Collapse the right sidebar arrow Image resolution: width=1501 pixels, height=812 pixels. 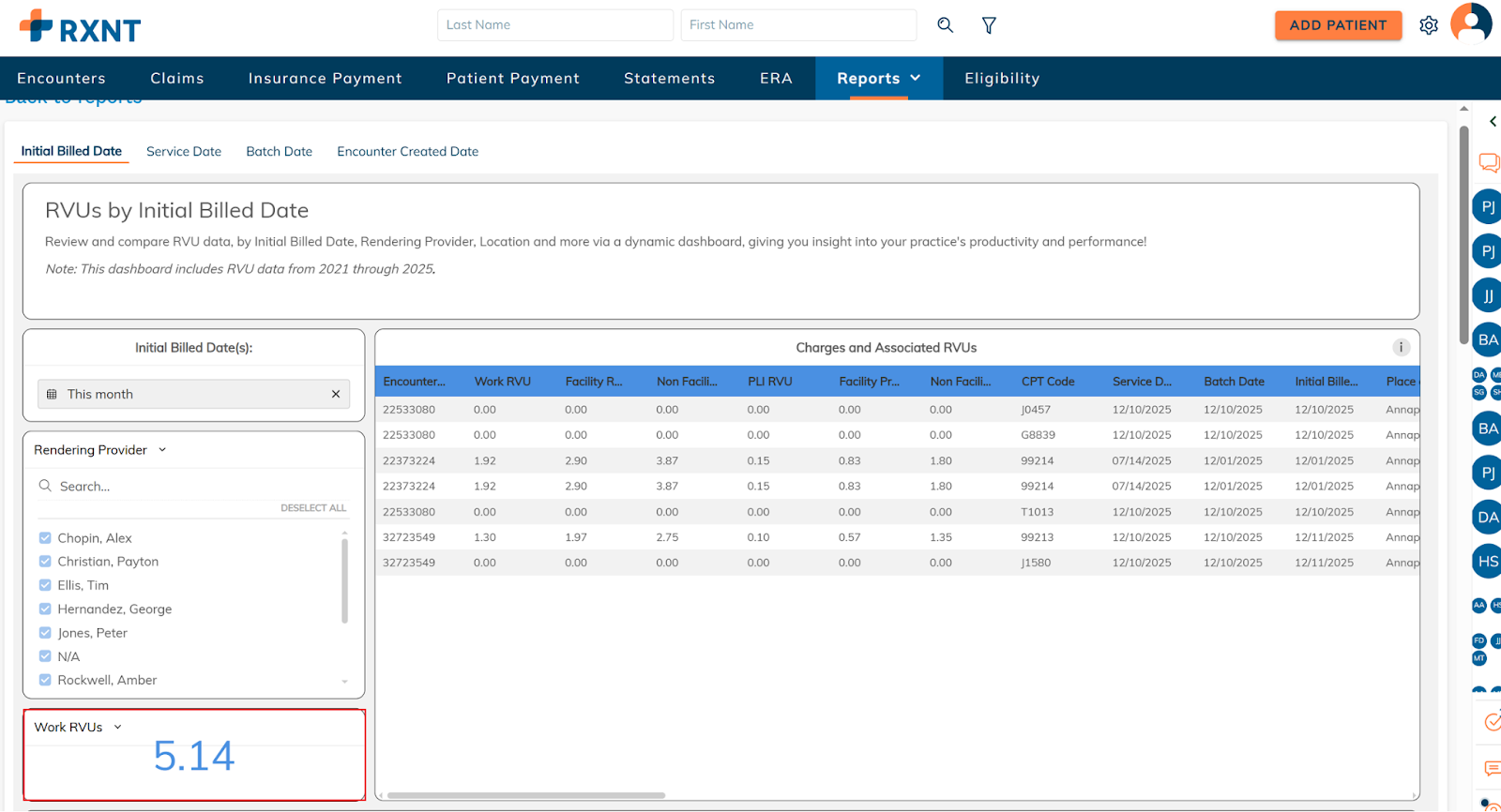(x=1492, y=121)
